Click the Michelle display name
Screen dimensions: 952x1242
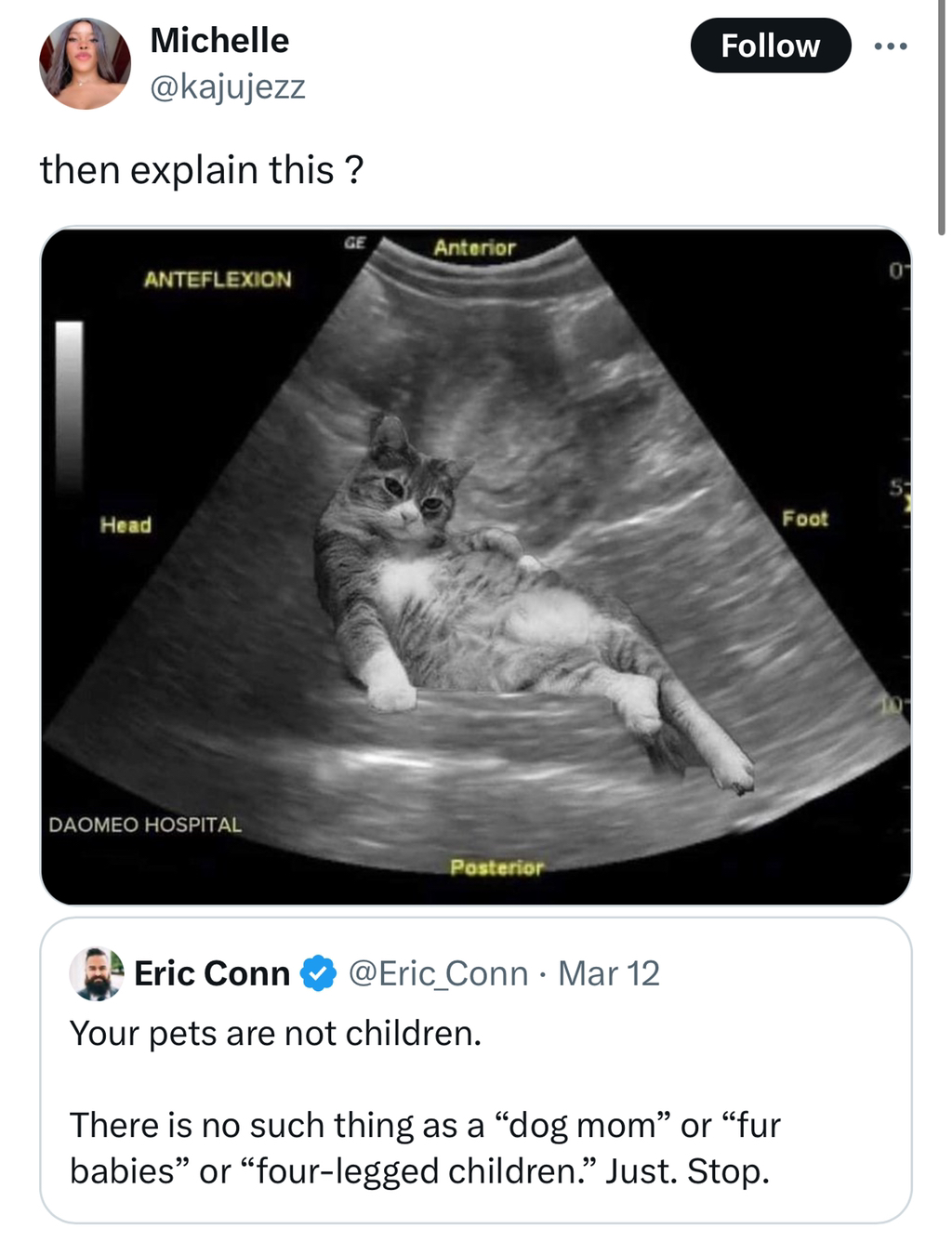(219, 41)
